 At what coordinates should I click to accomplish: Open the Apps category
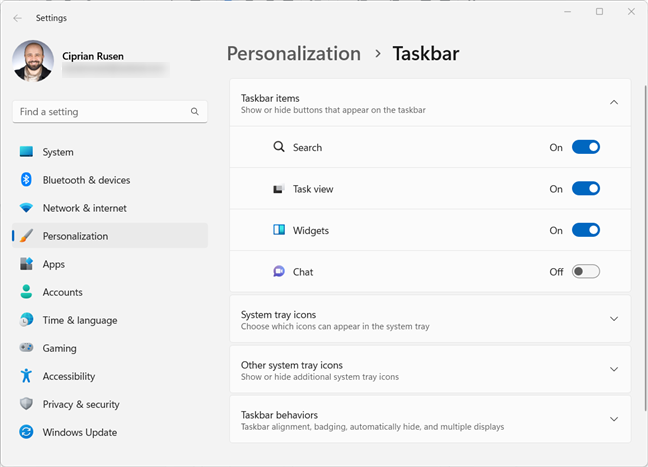click(110, 264)
